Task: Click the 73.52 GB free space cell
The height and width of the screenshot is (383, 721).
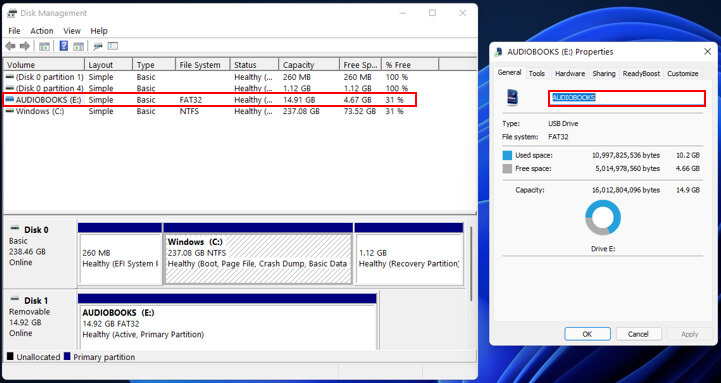Action: click(x=360, y=111)
